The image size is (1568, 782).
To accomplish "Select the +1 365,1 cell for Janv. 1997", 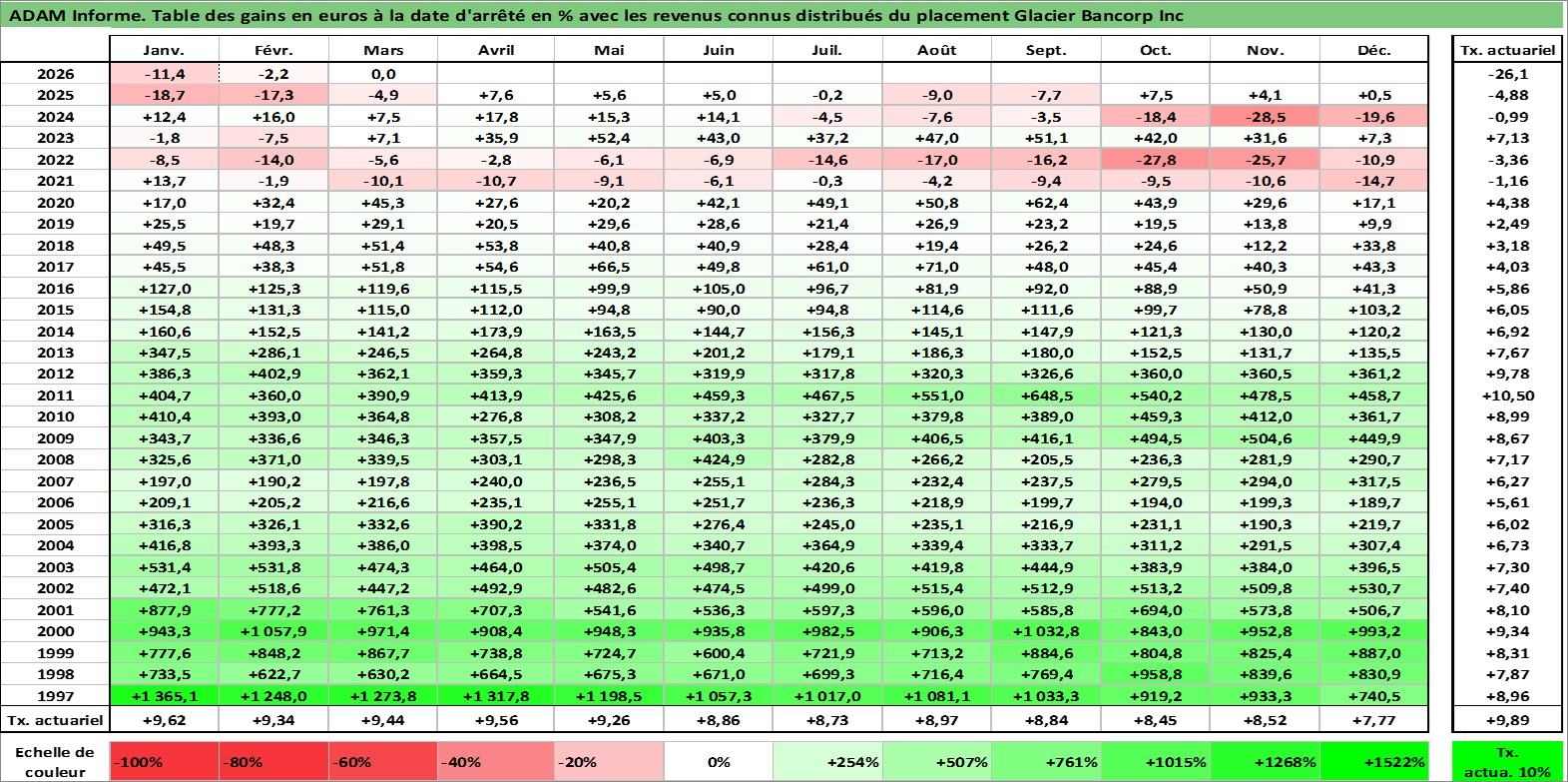I will pos(164,696).
